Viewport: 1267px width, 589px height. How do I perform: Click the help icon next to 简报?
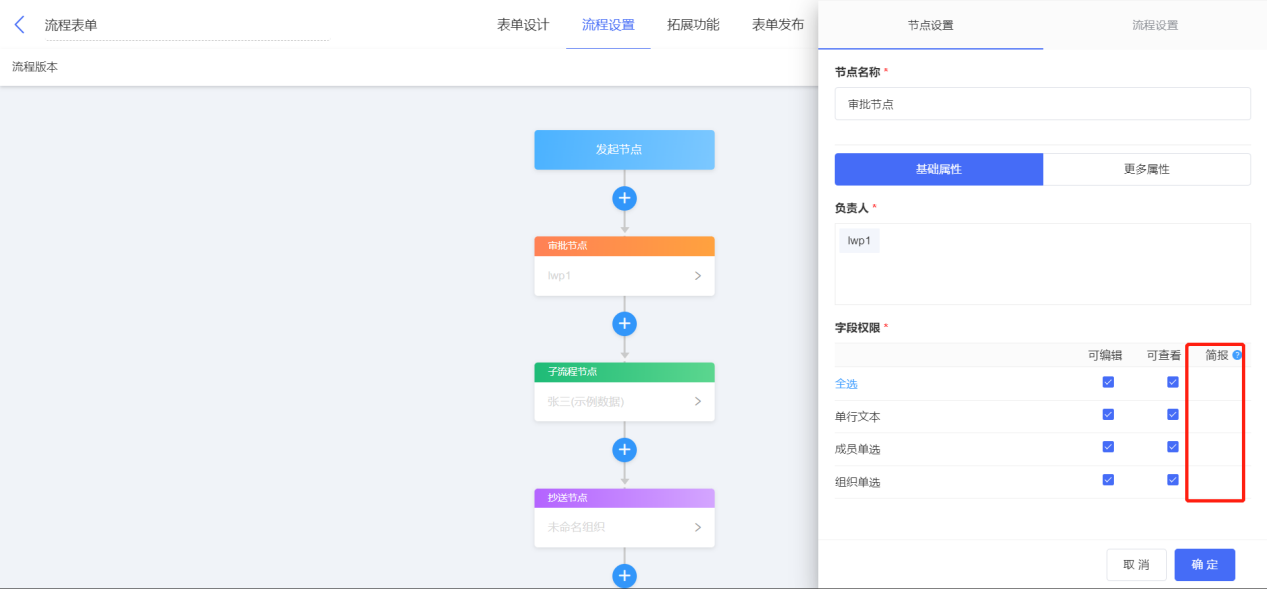tap(1237, 355)
